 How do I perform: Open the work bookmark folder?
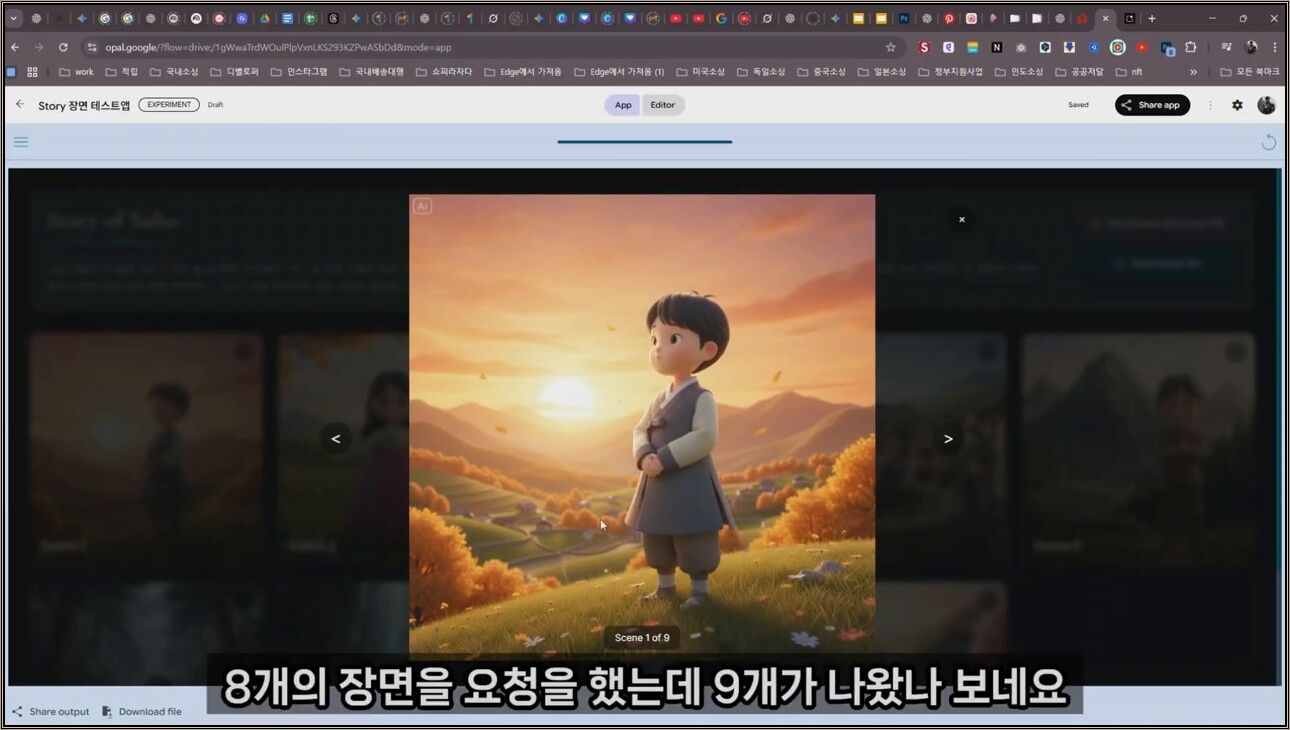[76, 72]
